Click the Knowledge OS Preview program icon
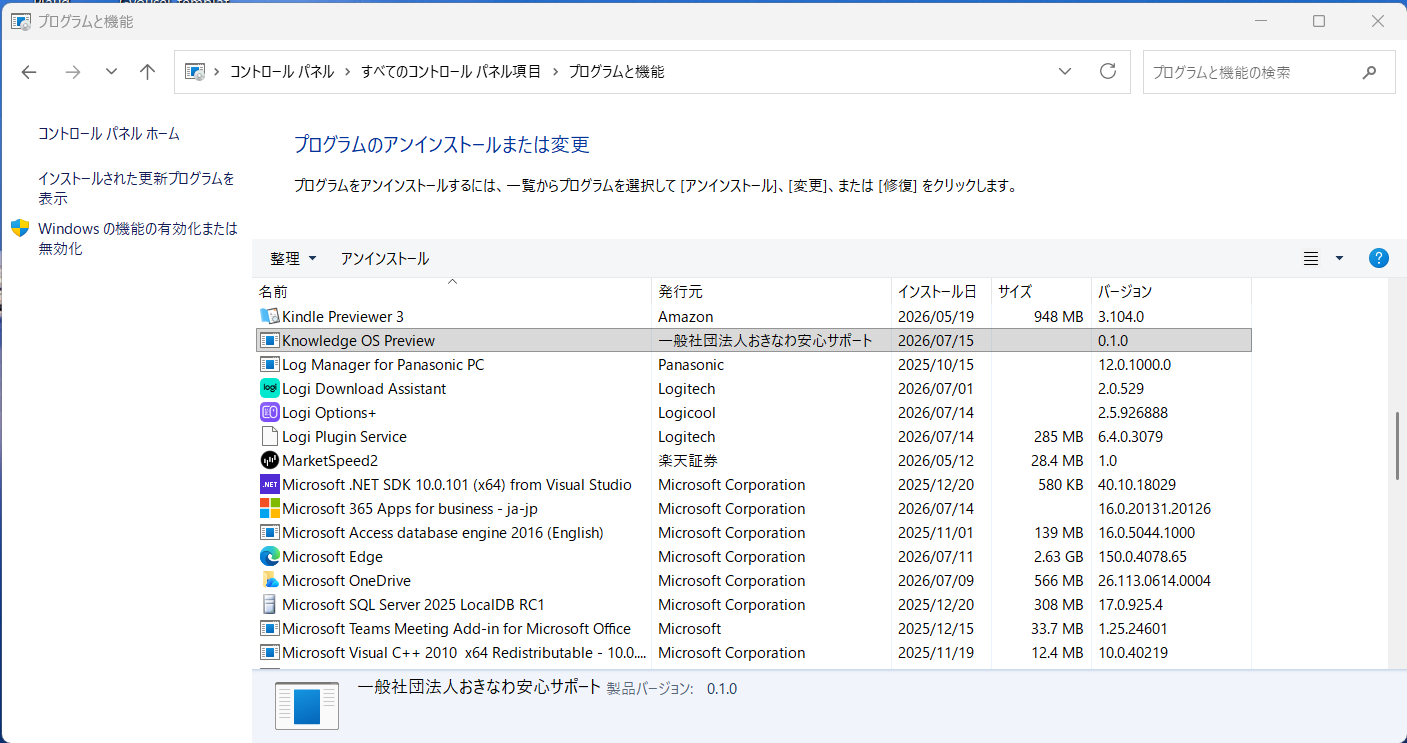The image size is (1407, 743). point(269,340)
